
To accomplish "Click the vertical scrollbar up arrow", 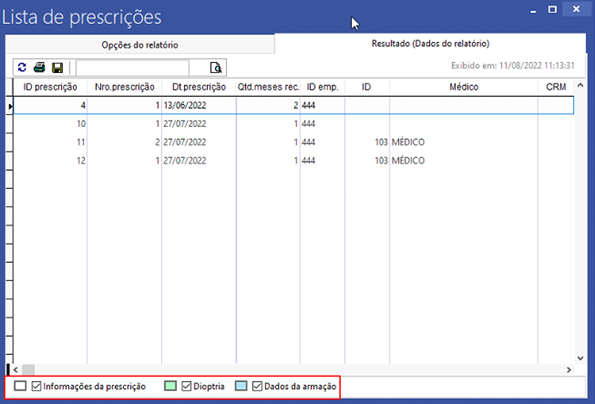I will pyautogui.click(x=580, y=86).
